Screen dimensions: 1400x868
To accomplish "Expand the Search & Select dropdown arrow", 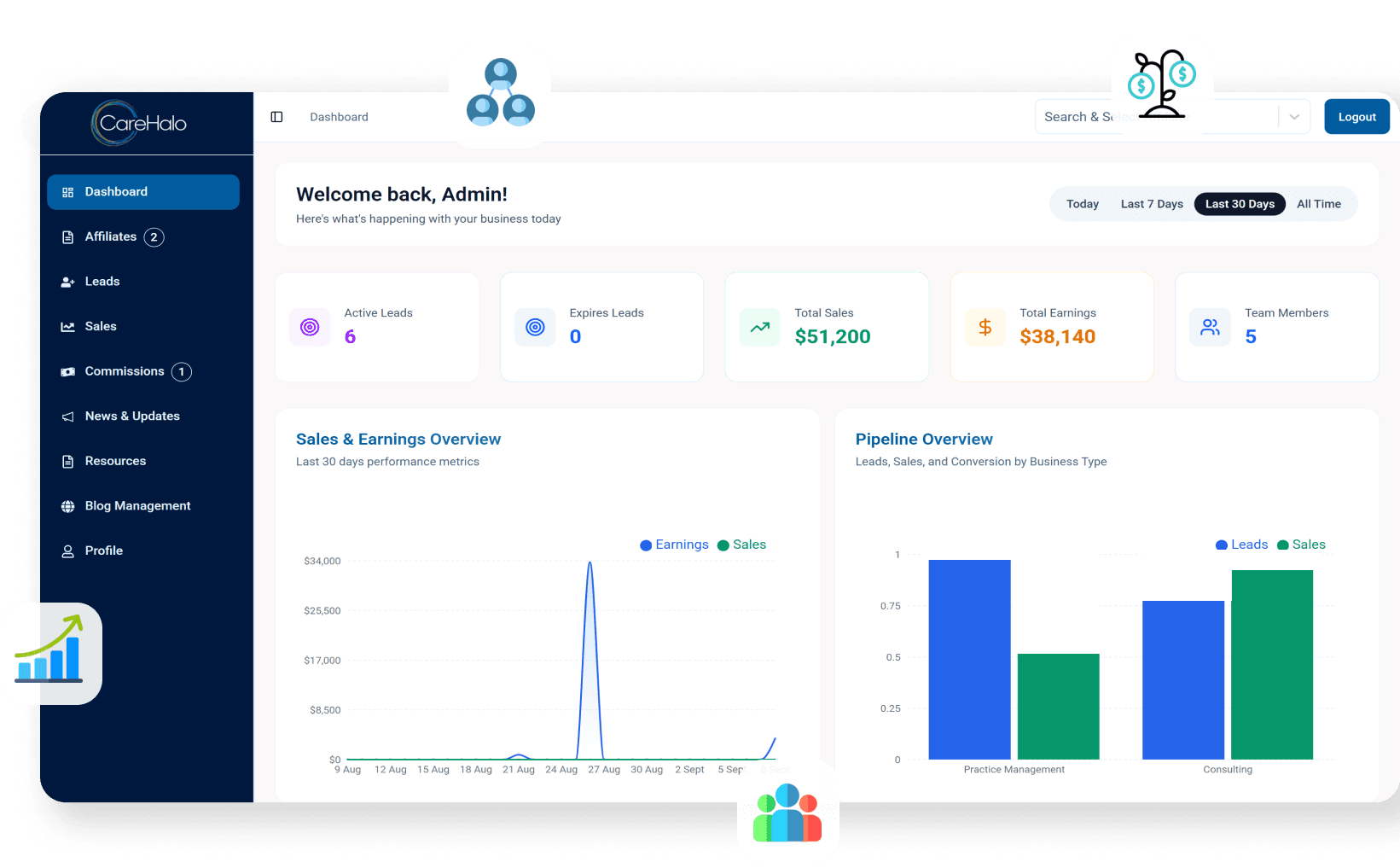I will [1293, 117].
